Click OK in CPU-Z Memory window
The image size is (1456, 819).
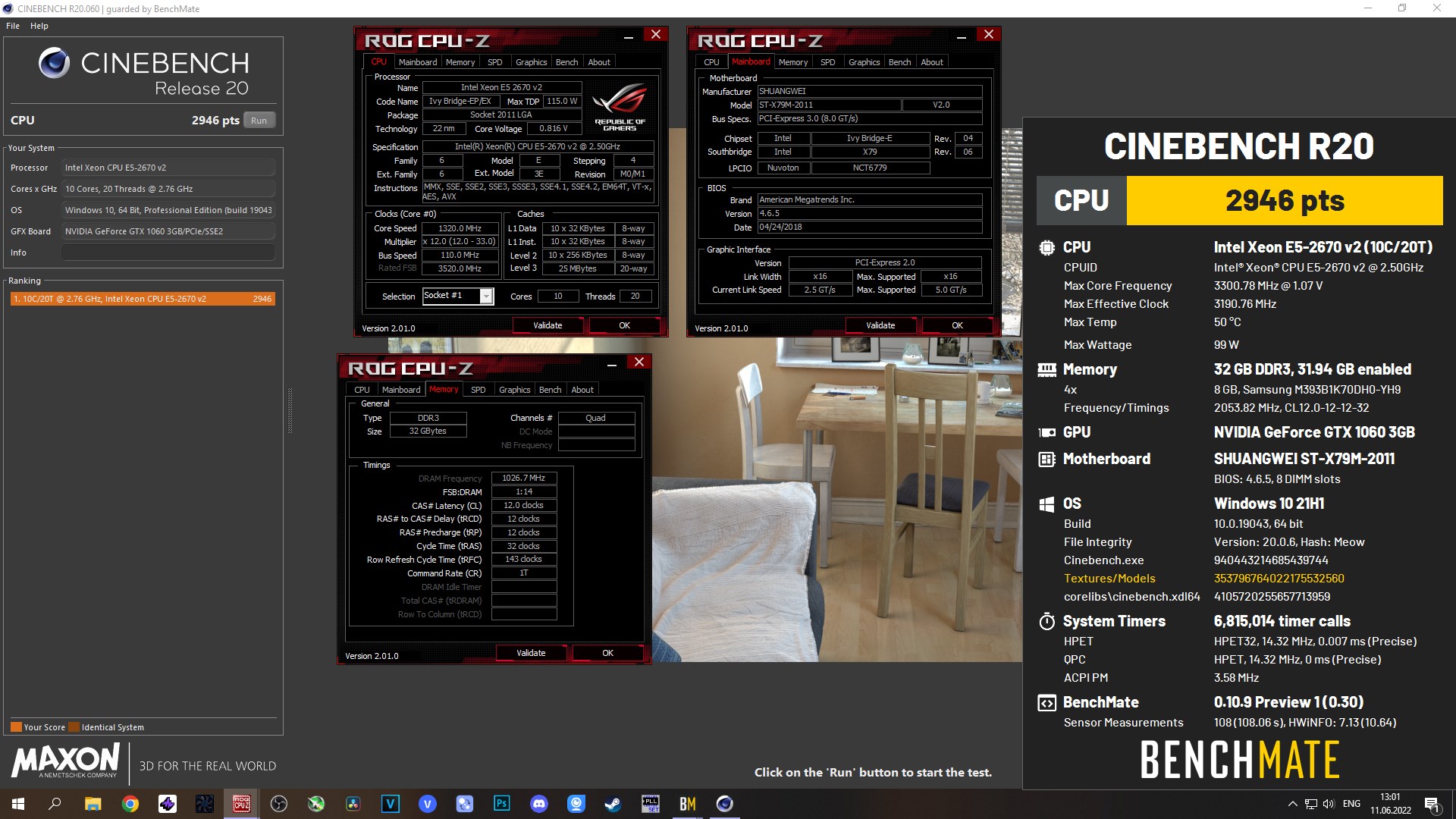(x=607, y=653)
